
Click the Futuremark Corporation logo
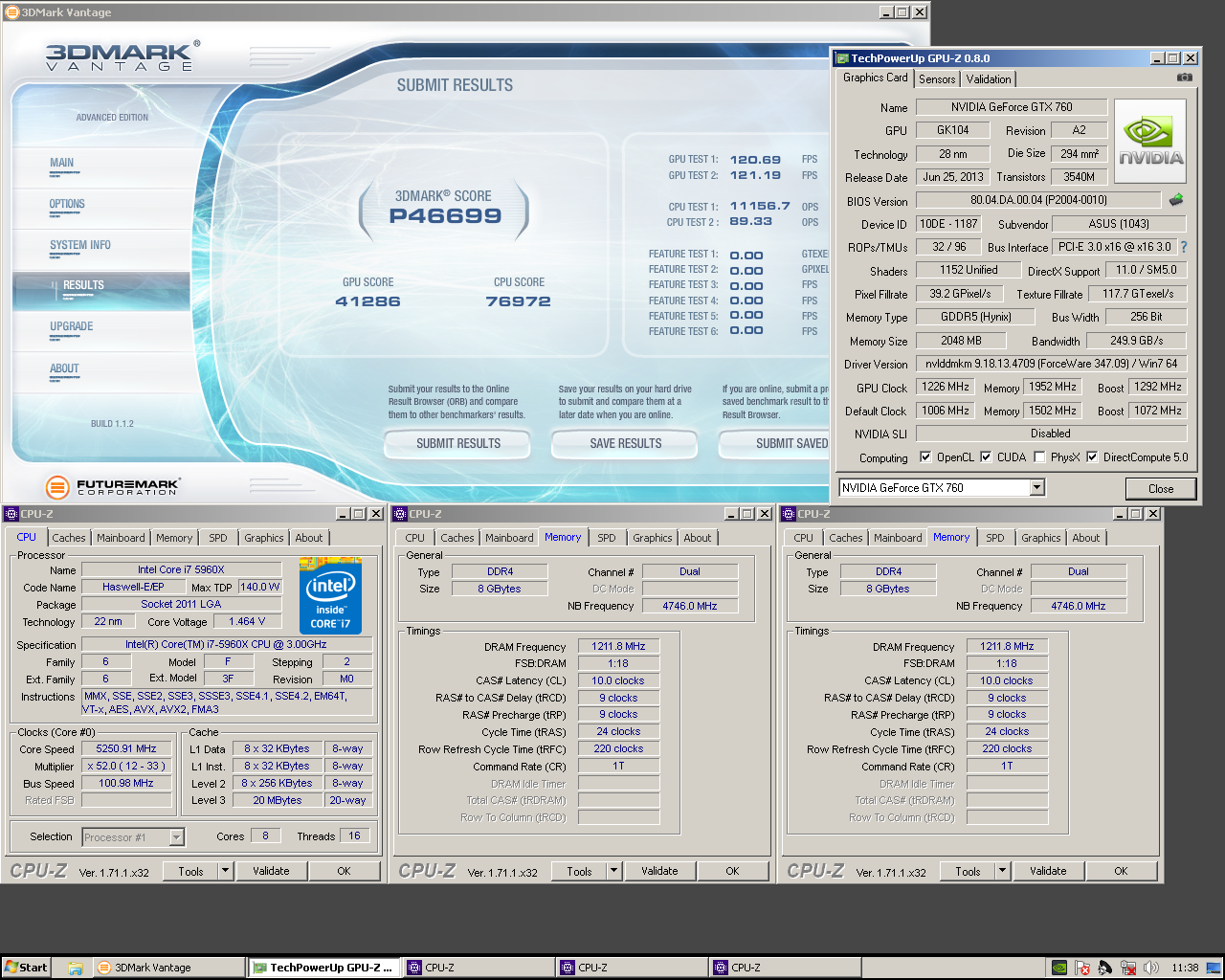pyautogui.click(x=112, y=486)
